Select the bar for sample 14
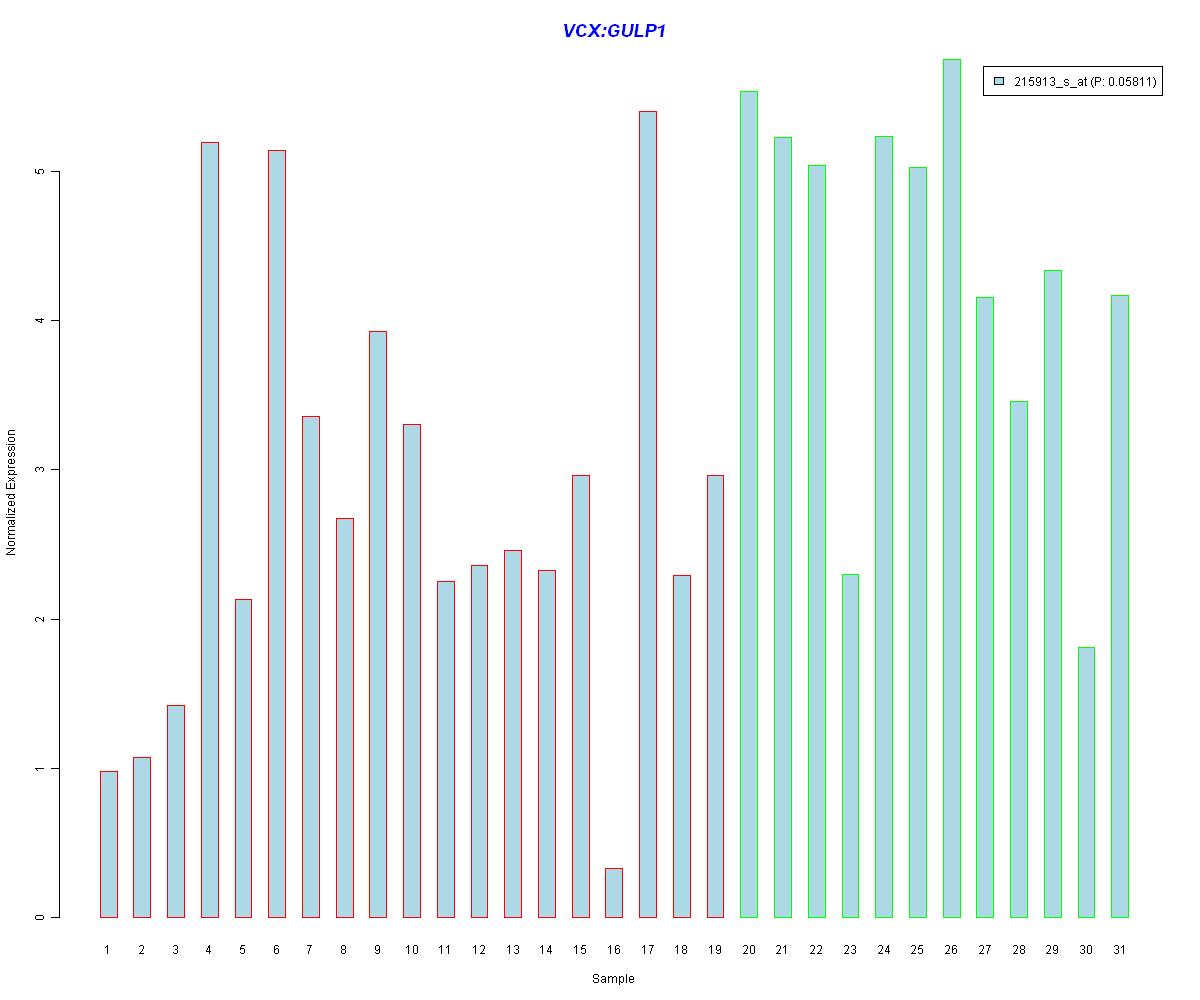The height and width of the screenshot is (1000, 1200). (546, 744)
